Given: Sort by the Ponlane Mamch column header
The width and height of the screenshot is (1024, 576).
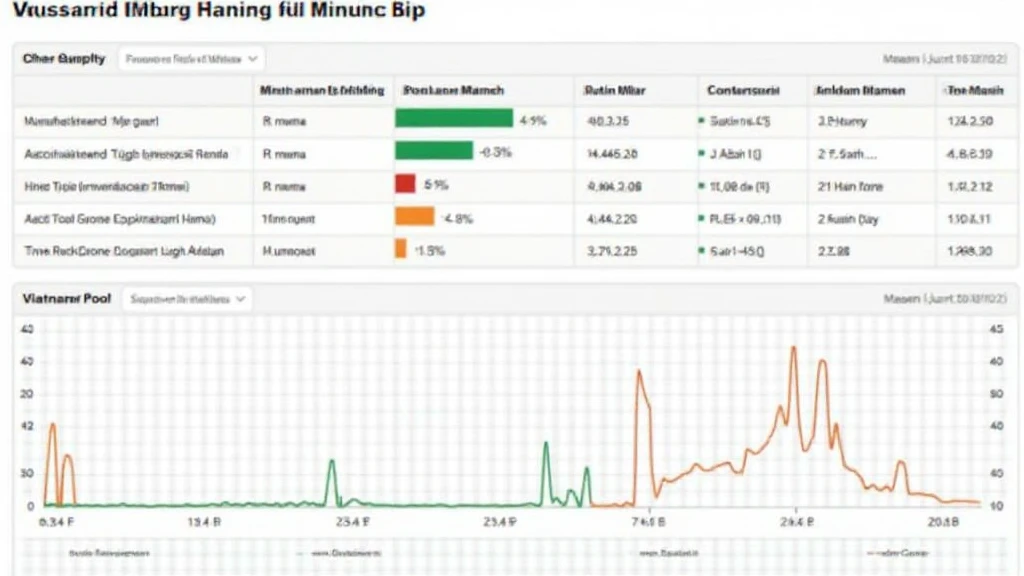Looking at the screenshot, I should pyautogui.click(x=453, y=90).
